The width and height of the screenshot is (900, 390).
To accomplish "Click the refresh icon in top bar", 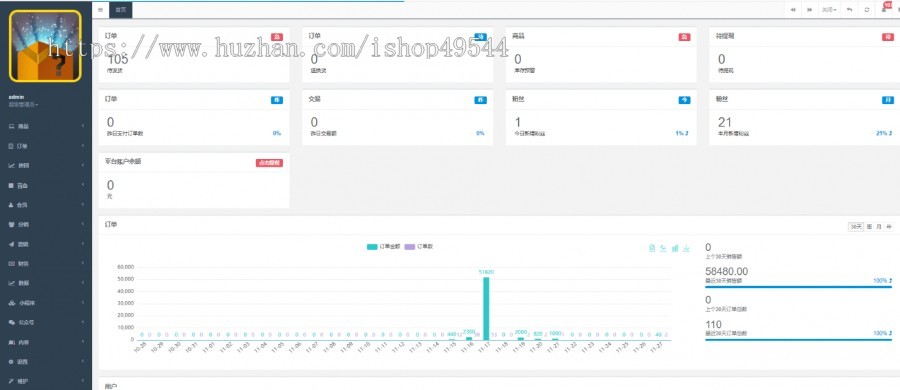I will (x=867, y=10).
